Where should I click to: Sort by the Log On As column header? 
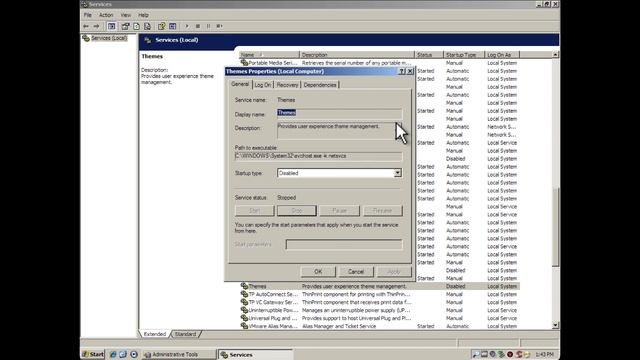[x=502, y=55]
